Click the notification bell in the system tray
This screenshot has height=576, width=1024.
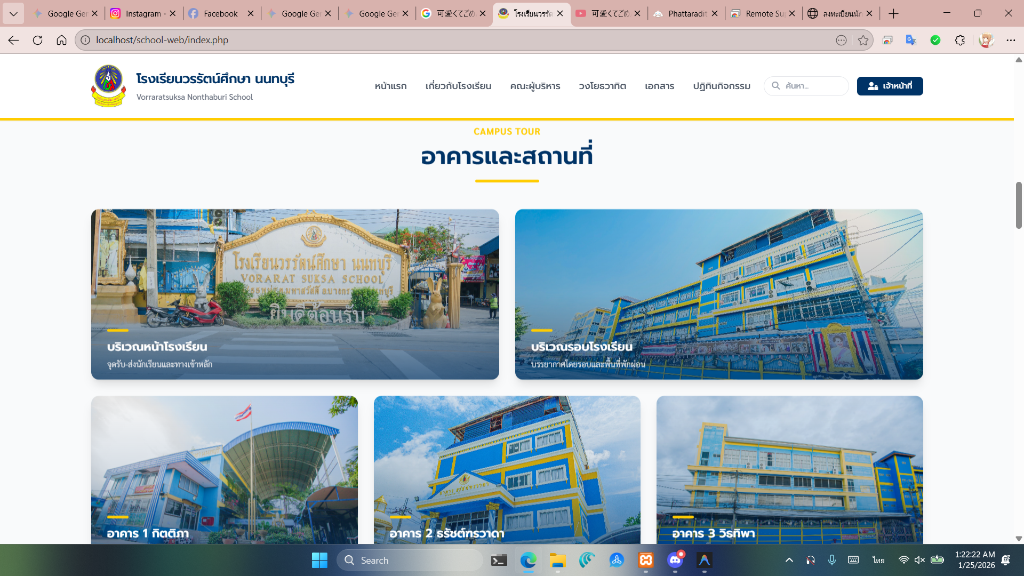tap(1005, 560)
